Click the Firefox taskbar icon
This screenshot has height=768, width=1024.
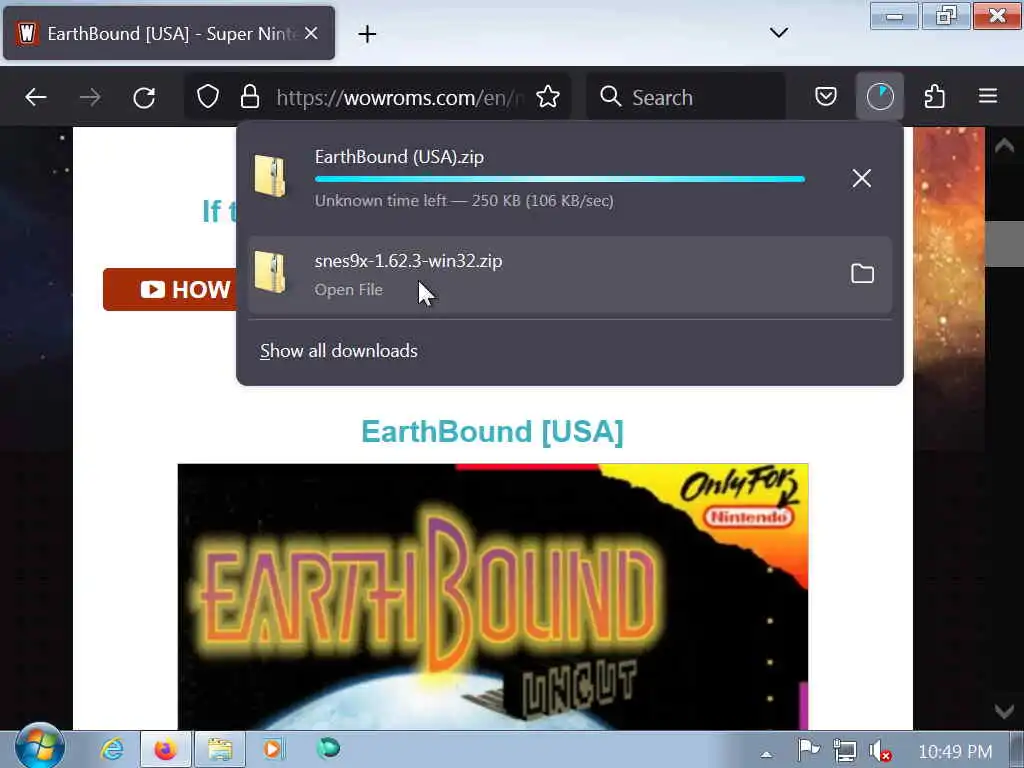pyautogui.click(x=166, y=749)
